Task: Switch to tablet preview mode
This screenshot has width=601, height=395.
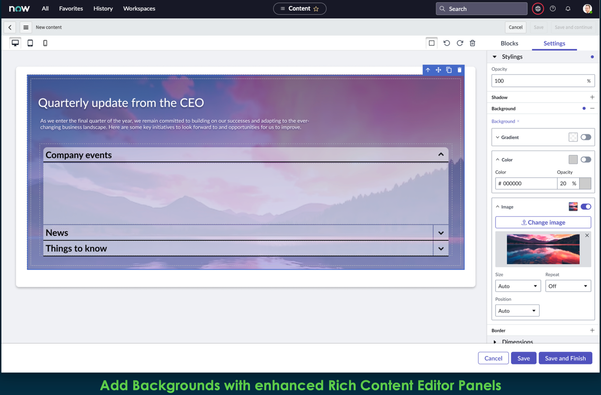Action: (30, 43)
